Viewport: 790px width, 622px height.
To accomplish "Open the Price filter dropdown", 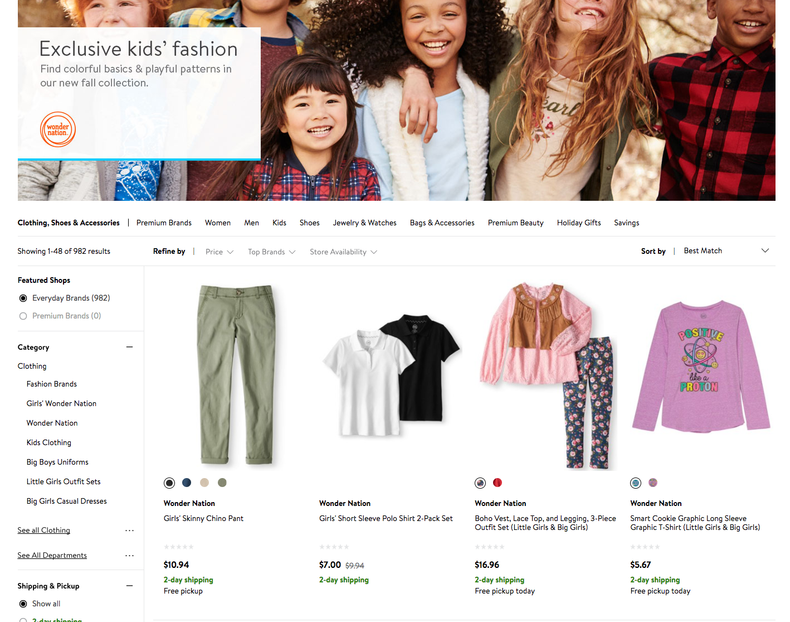I will pos(219,252).
